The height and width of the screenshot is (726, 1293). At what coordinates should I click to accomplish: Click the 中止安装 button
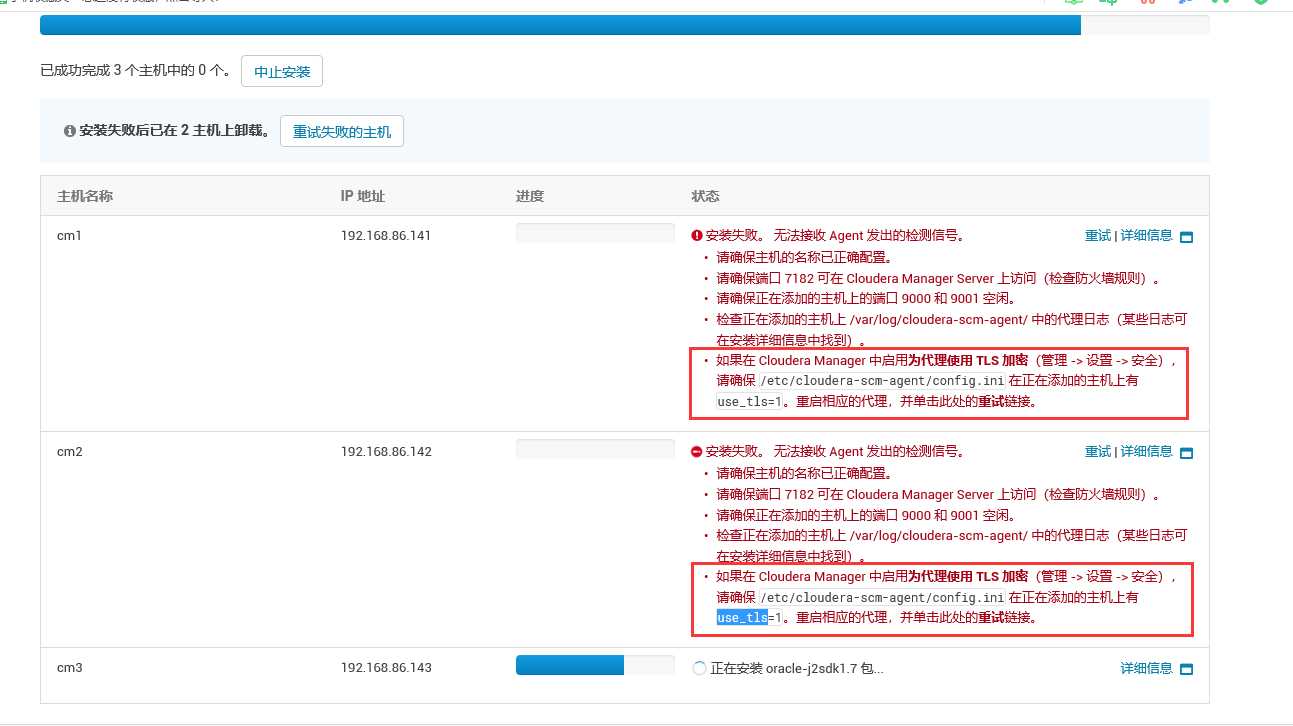[282, 72]
